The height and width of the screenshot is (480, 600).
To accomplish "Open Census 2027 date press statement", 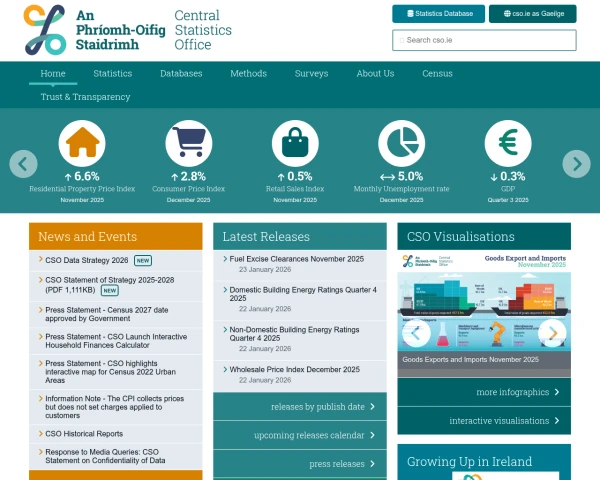I will point(107,314).
